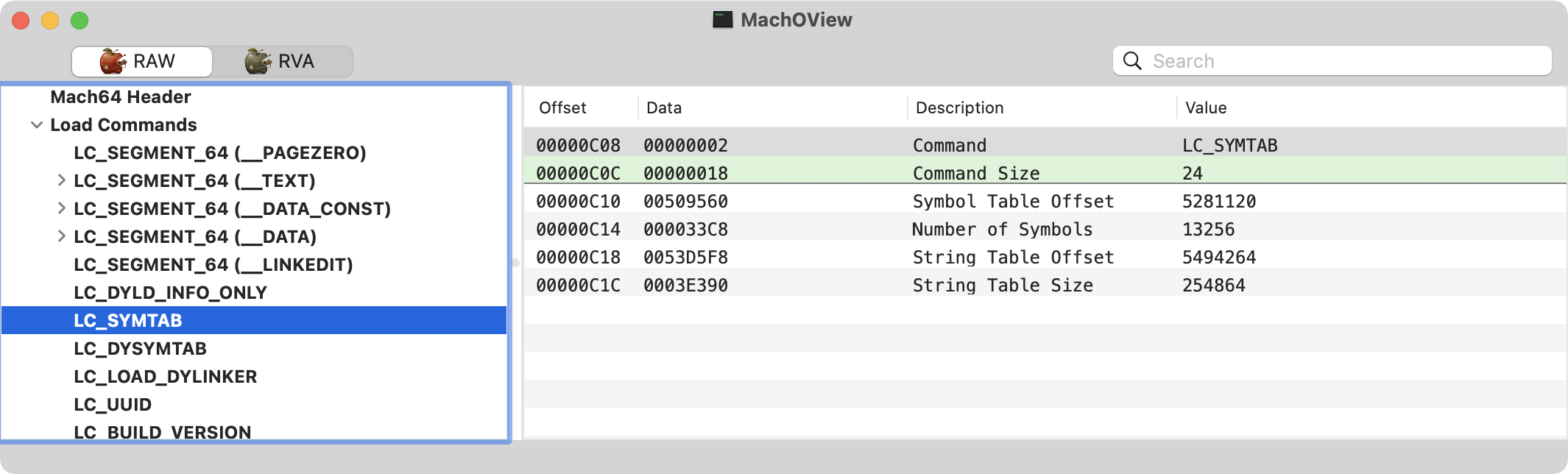Click the magnifying glass search icon
The height and width of the screenshot is (474, 1568).
[x=1132, y=61]
